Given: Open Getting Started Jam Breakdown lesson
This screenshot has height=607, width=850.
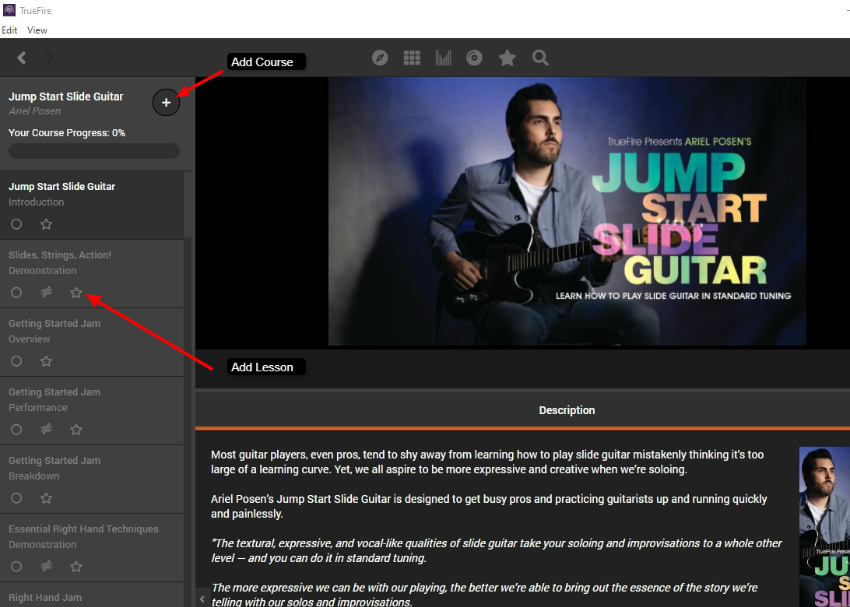Looking at the screenshot, I should coord(92,480).
